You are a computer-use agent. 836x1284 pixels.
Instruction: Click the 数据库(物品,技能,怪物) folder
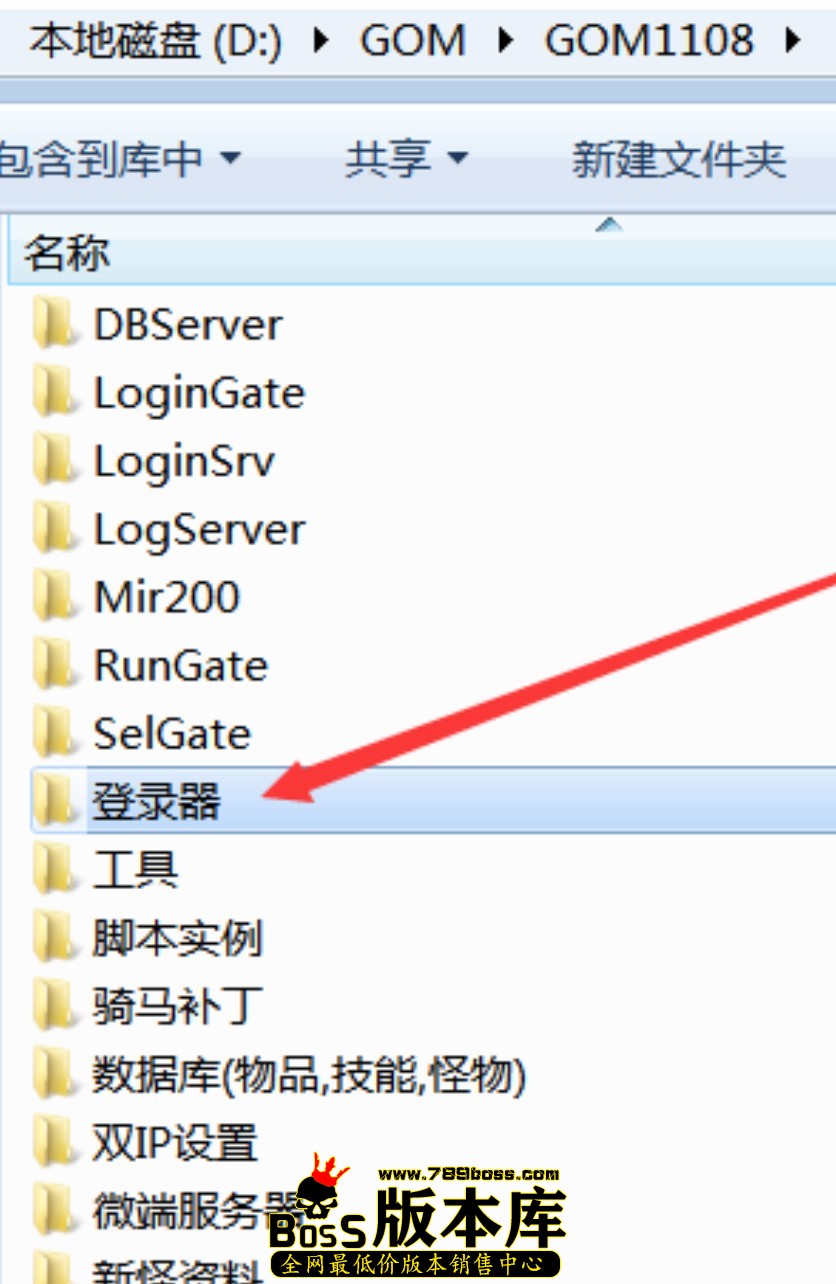[280, 1075]
